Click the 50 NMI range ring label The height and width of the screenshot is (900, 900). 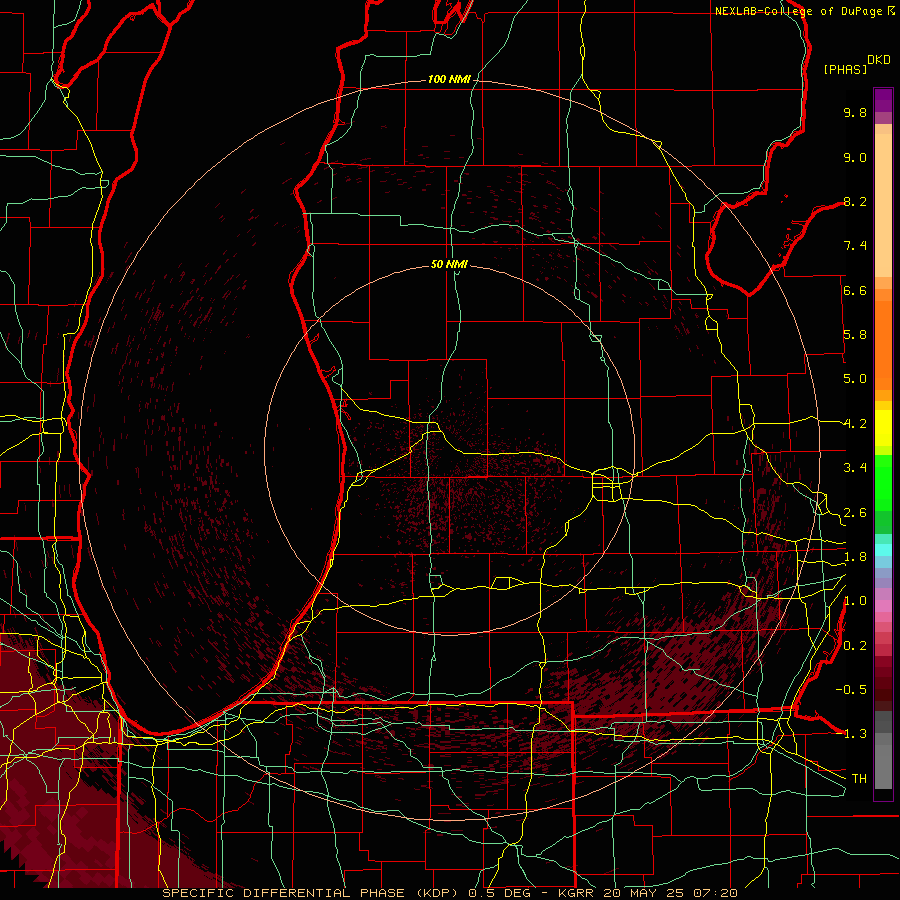(449, 264)
